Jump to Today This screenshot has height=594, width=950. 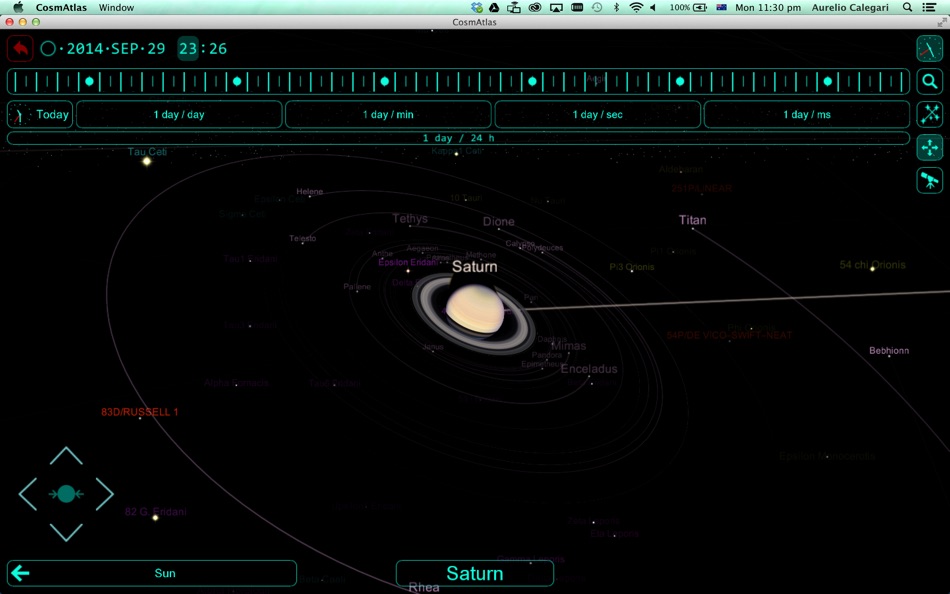click(40, 115)
